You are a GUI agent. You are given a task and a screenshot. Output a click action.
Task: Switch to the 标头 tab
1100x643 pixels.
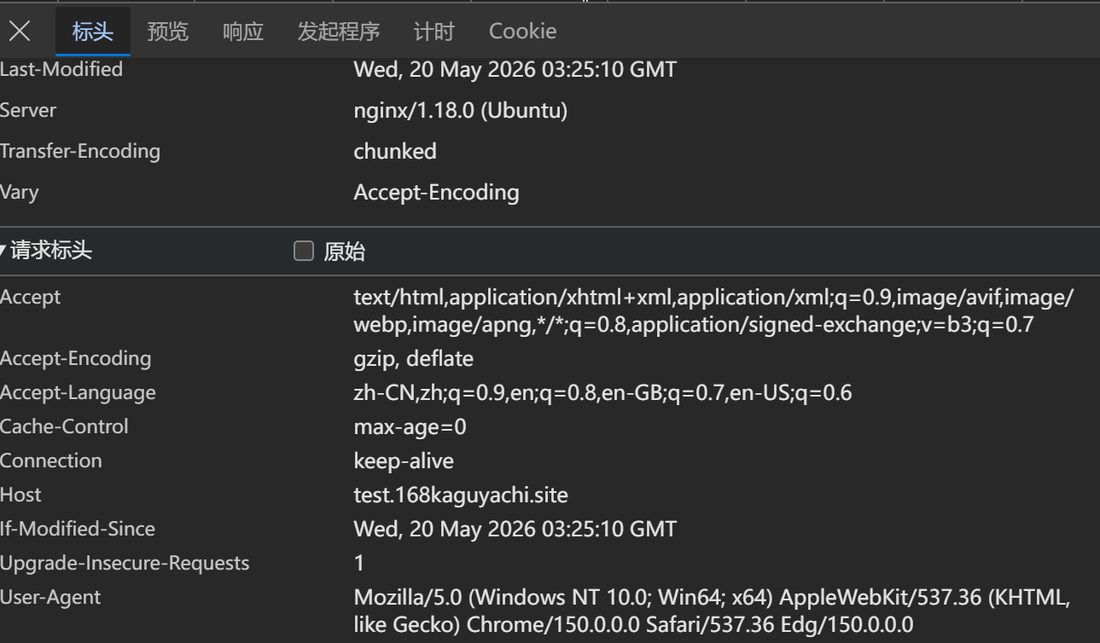[x=93, y=32]
